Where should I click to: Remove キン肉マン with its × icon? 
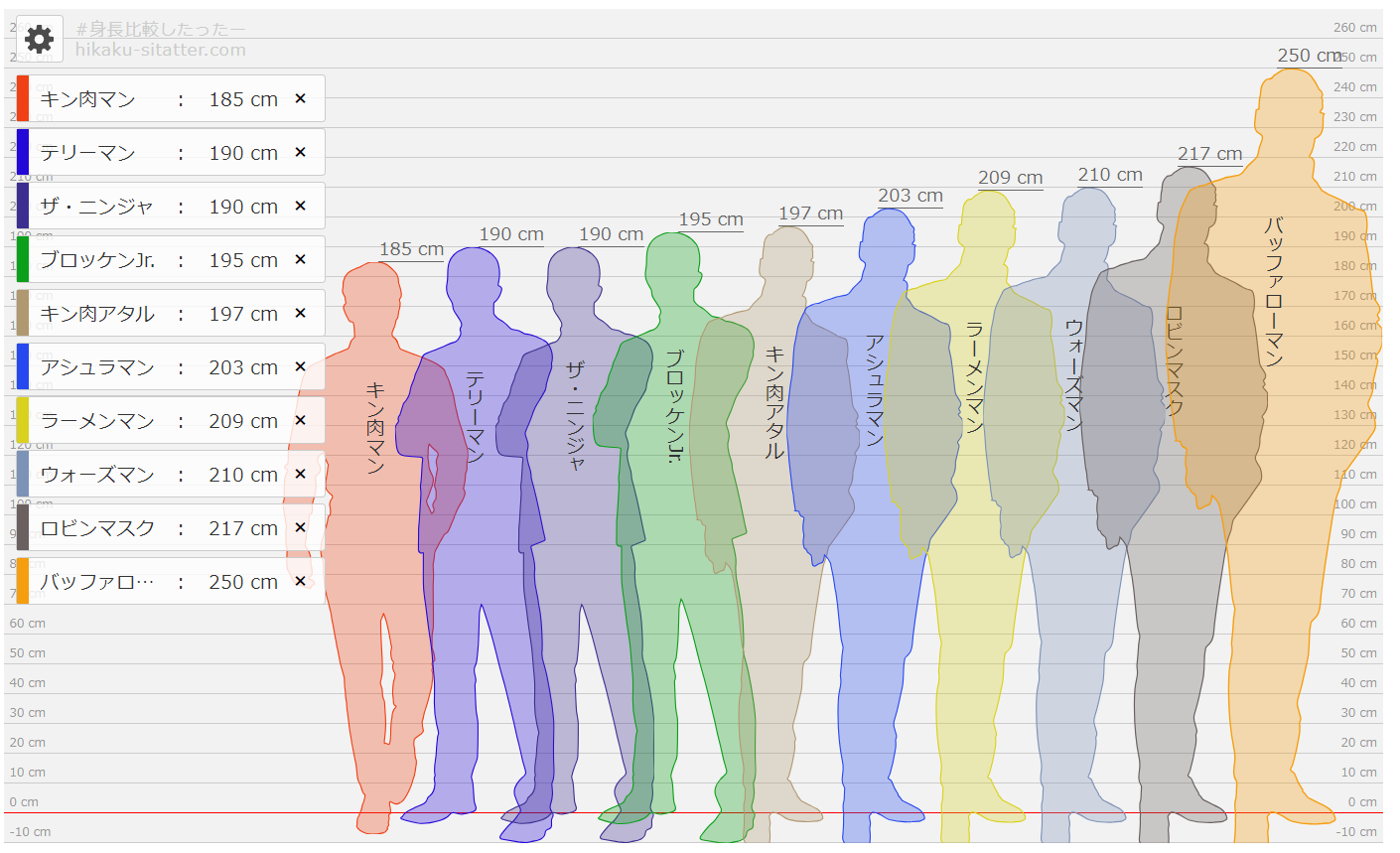click(x=301, y=99)
